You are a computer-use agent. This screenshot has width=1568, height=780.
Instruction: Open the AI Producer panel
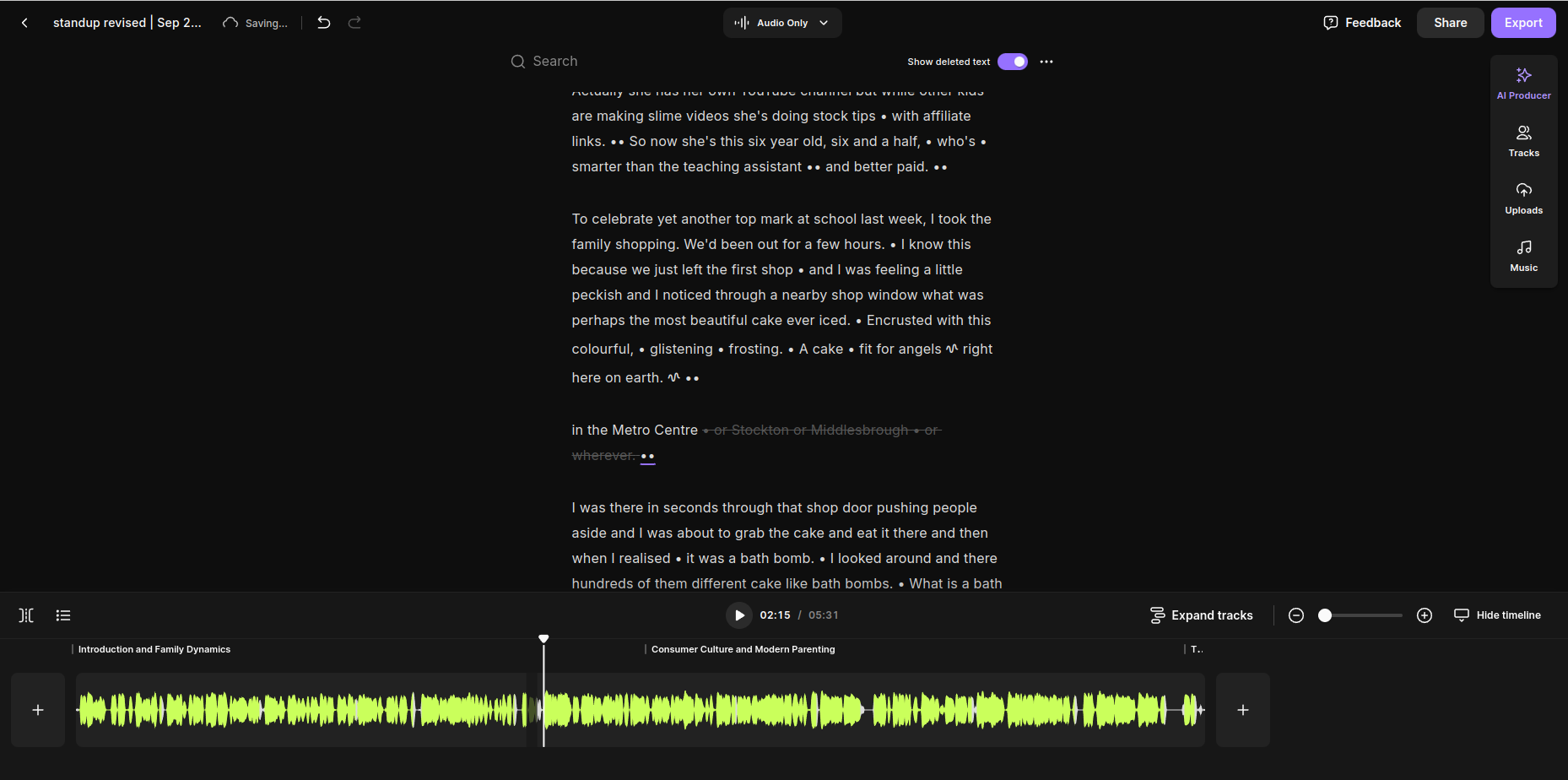click(x=1523, y=84)
